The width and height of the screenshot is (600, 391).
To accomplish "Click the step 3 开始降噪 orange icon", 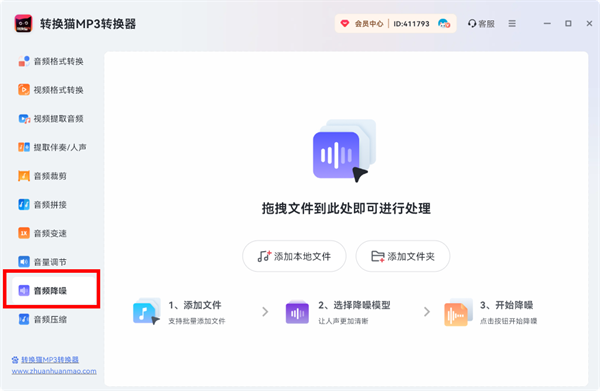I will 458,312.
